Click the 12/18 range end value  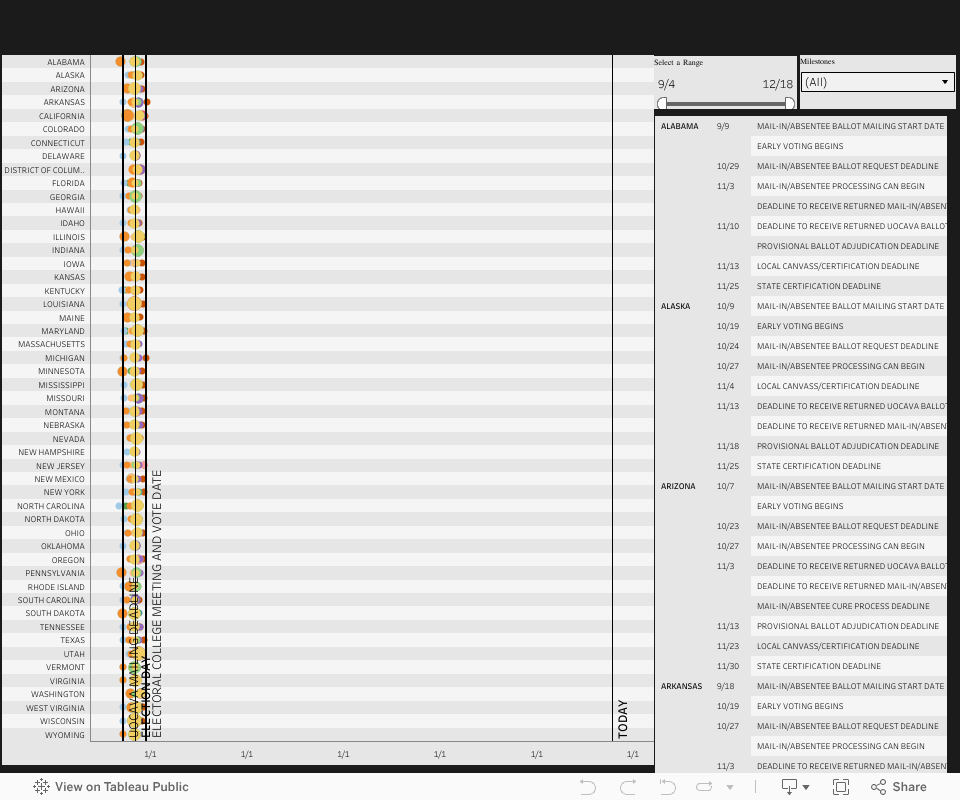tap(778, 84)
